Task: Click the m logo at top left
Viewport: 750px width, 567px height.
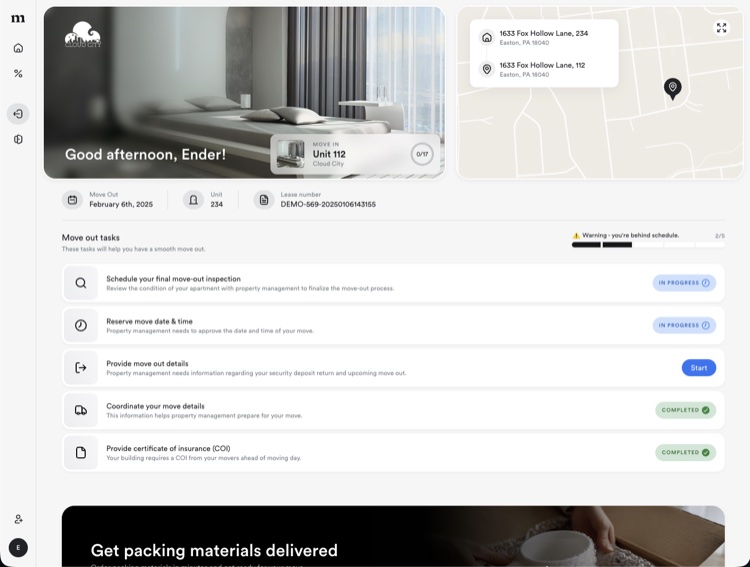Action: [x=18, y=19]
